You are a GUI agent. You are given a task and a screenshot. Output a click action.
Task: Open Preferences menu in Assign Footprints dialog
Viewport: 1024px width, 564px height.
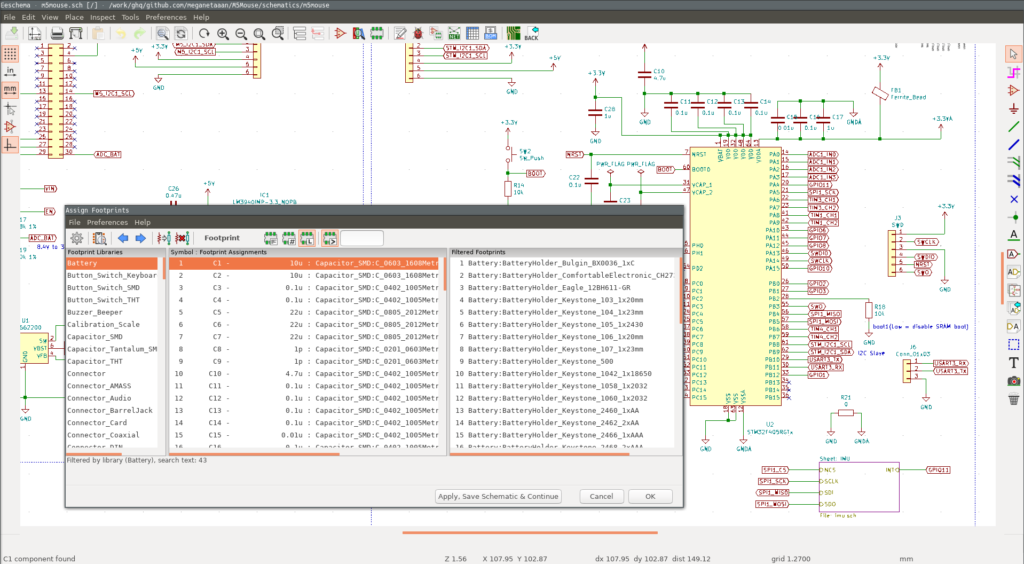[x=107, y=223]
